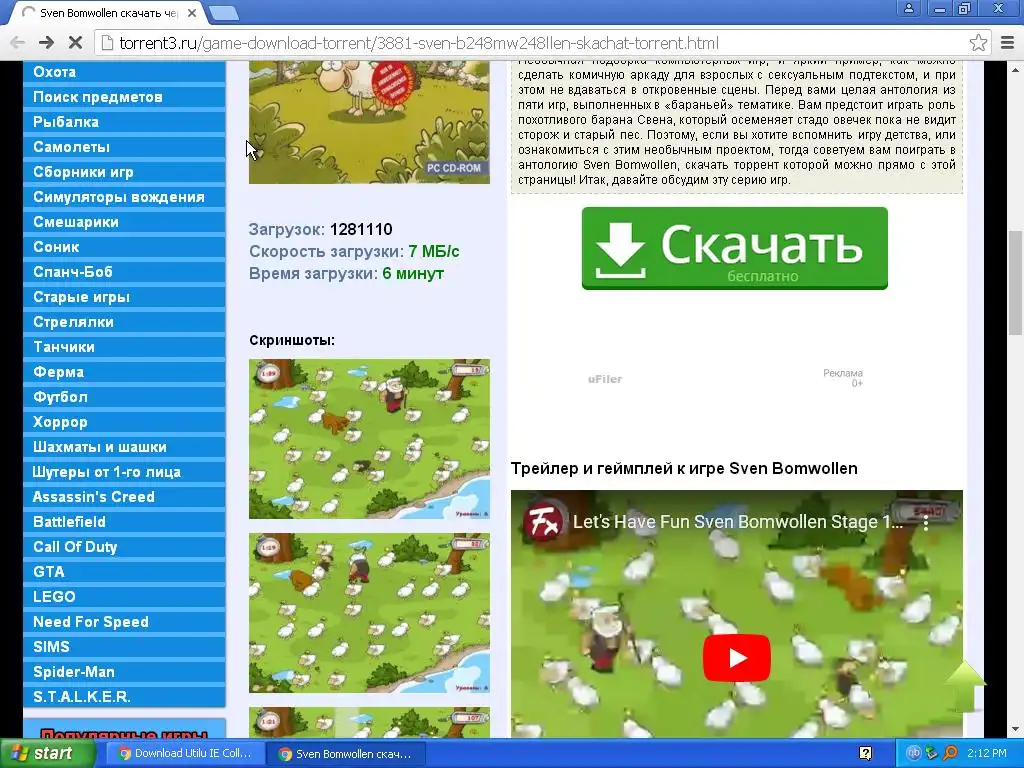
Task: Go to the Стрелялки category
Action: (x=124, y=321)
